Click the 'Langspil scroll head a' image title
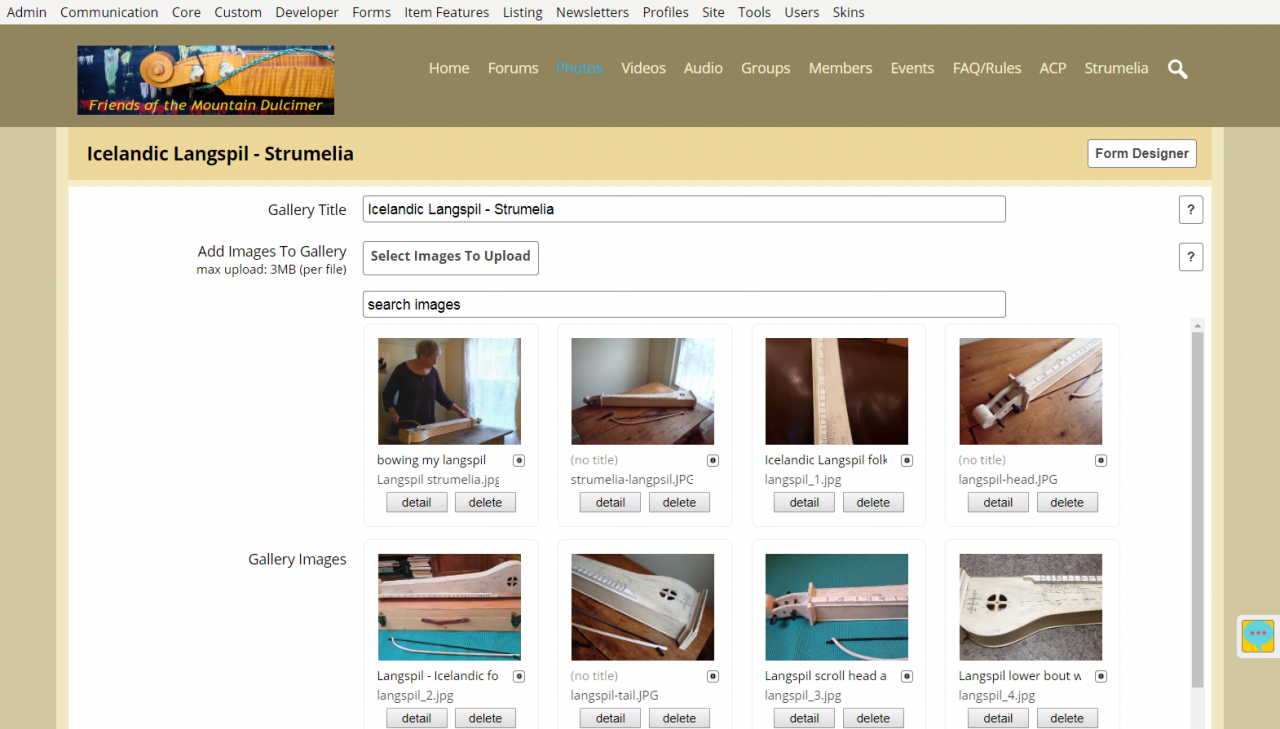The image size is (1280, 729). [x=826, y=676]
